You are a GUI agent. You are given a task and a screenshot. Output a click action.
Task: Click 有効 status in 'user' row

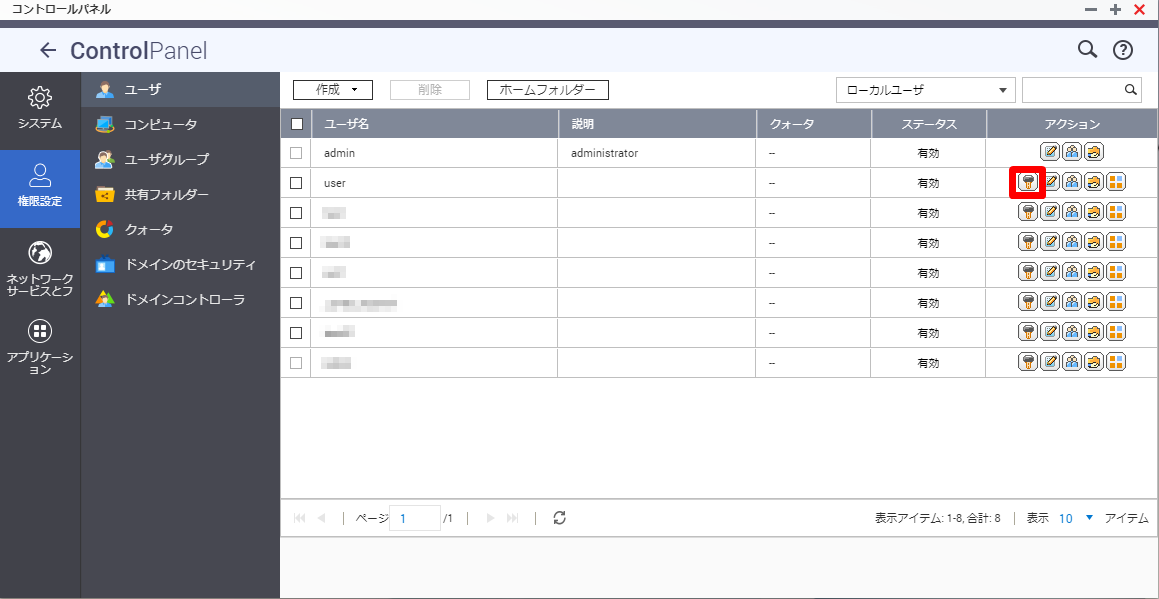click(x=928, y=183)
